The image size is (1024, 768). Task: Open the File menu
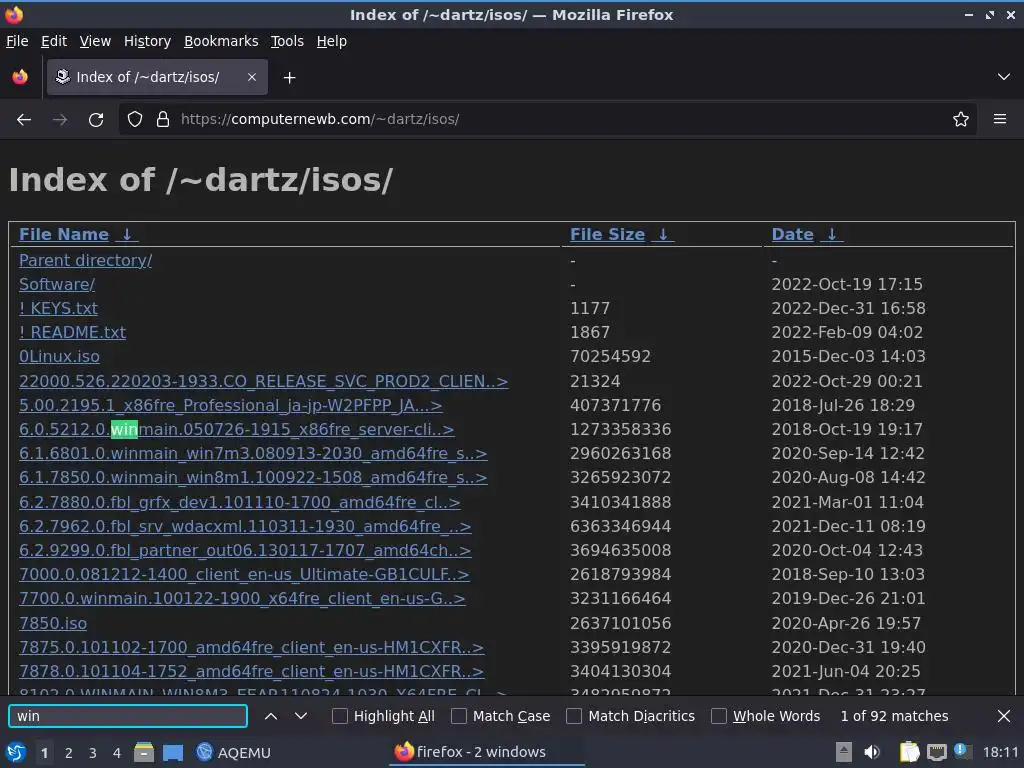tap(17, 41)
